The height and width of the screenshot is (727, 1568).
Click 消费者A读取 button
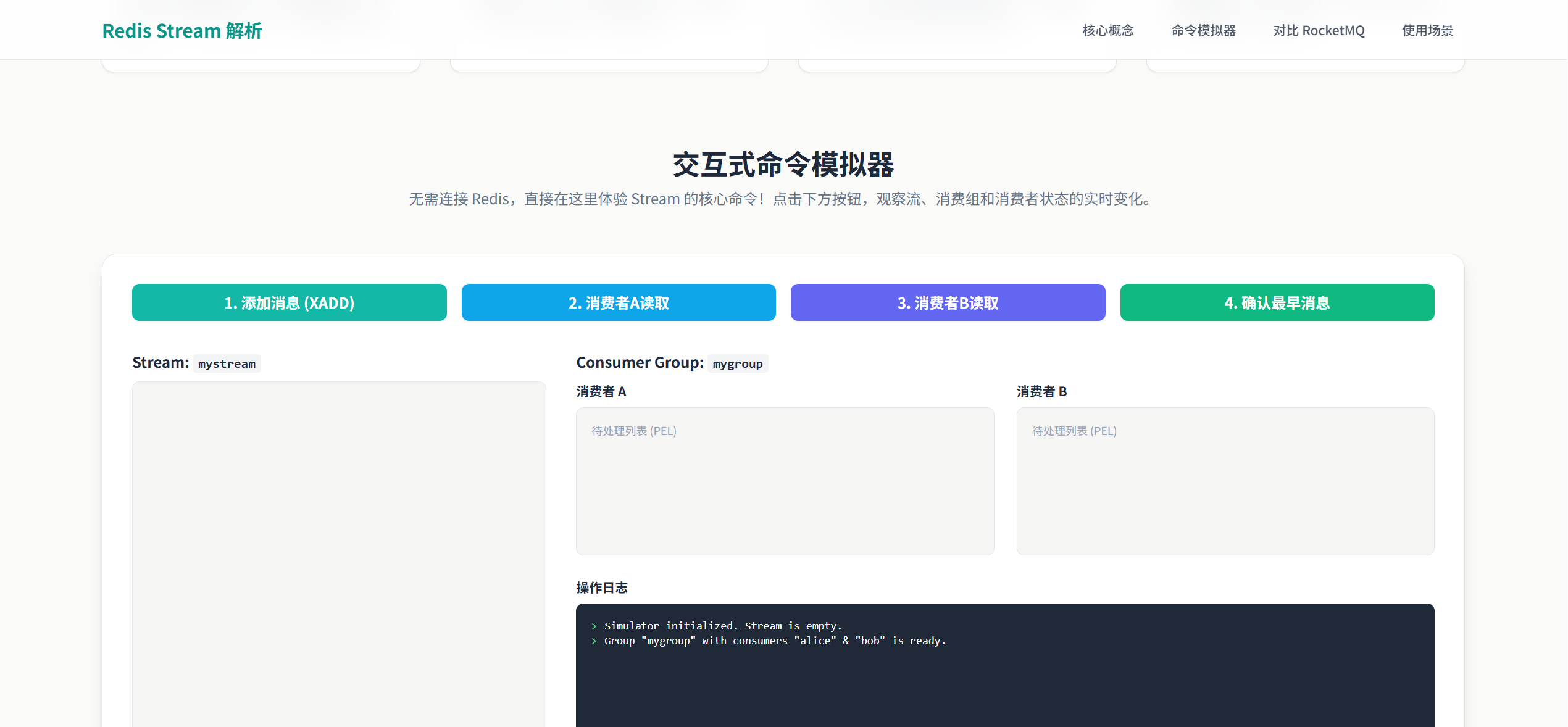(x=619, y=302)
